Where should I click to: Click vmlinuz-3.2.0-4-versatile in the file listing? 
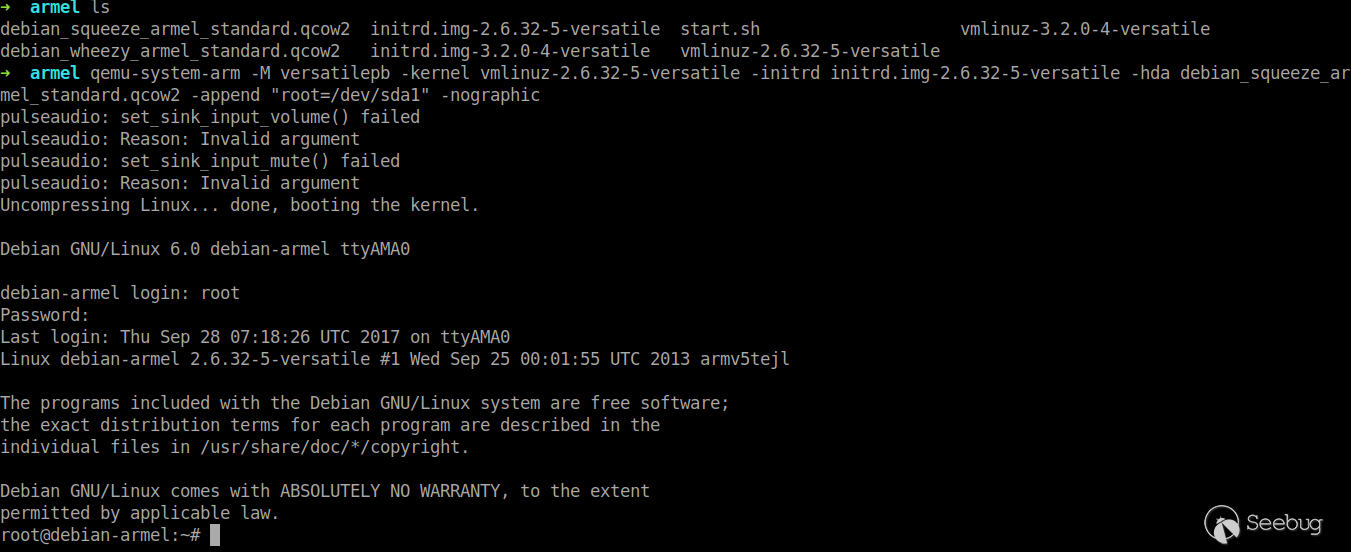(x=1085, y=29)
